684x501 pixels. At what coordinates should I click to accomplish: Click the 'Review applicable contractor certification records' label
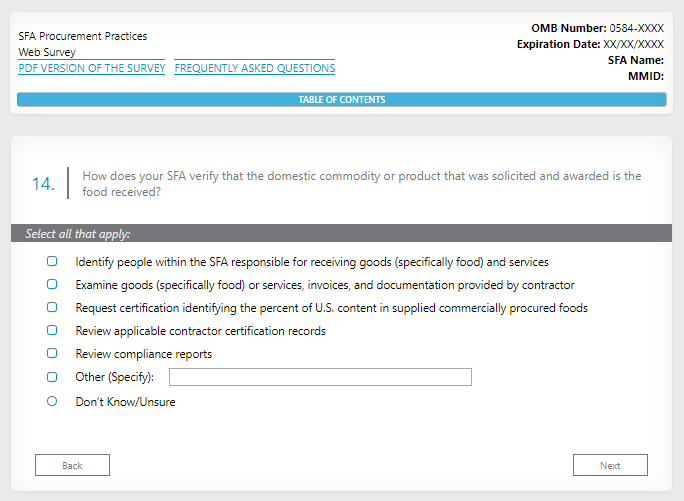click(x=200, y=331)
